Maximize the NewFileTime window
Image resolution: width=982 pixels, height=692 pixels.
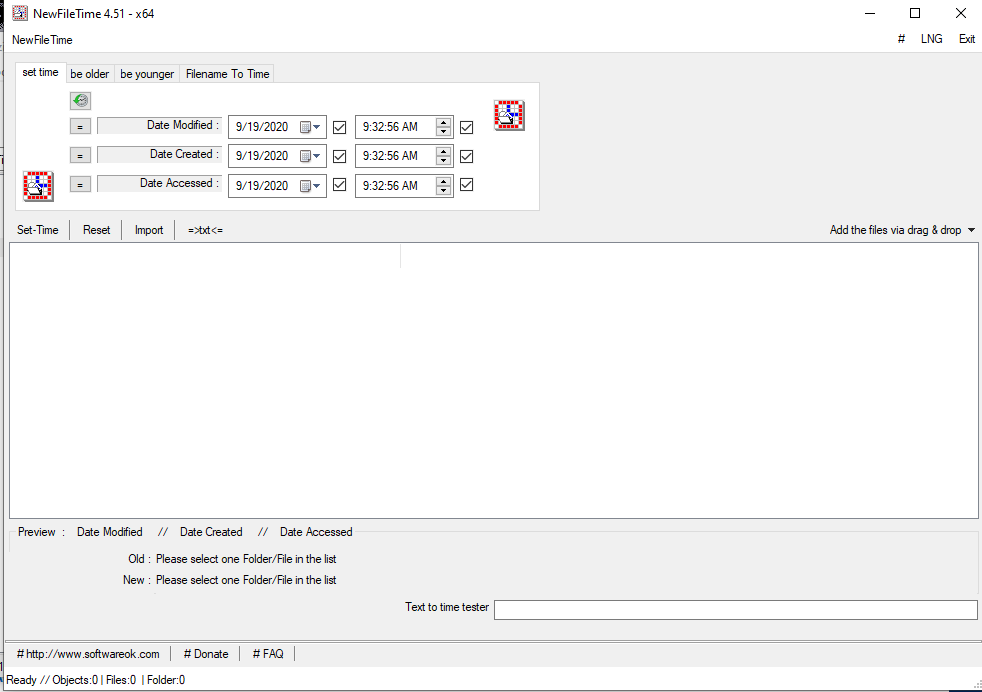[915, 13]
